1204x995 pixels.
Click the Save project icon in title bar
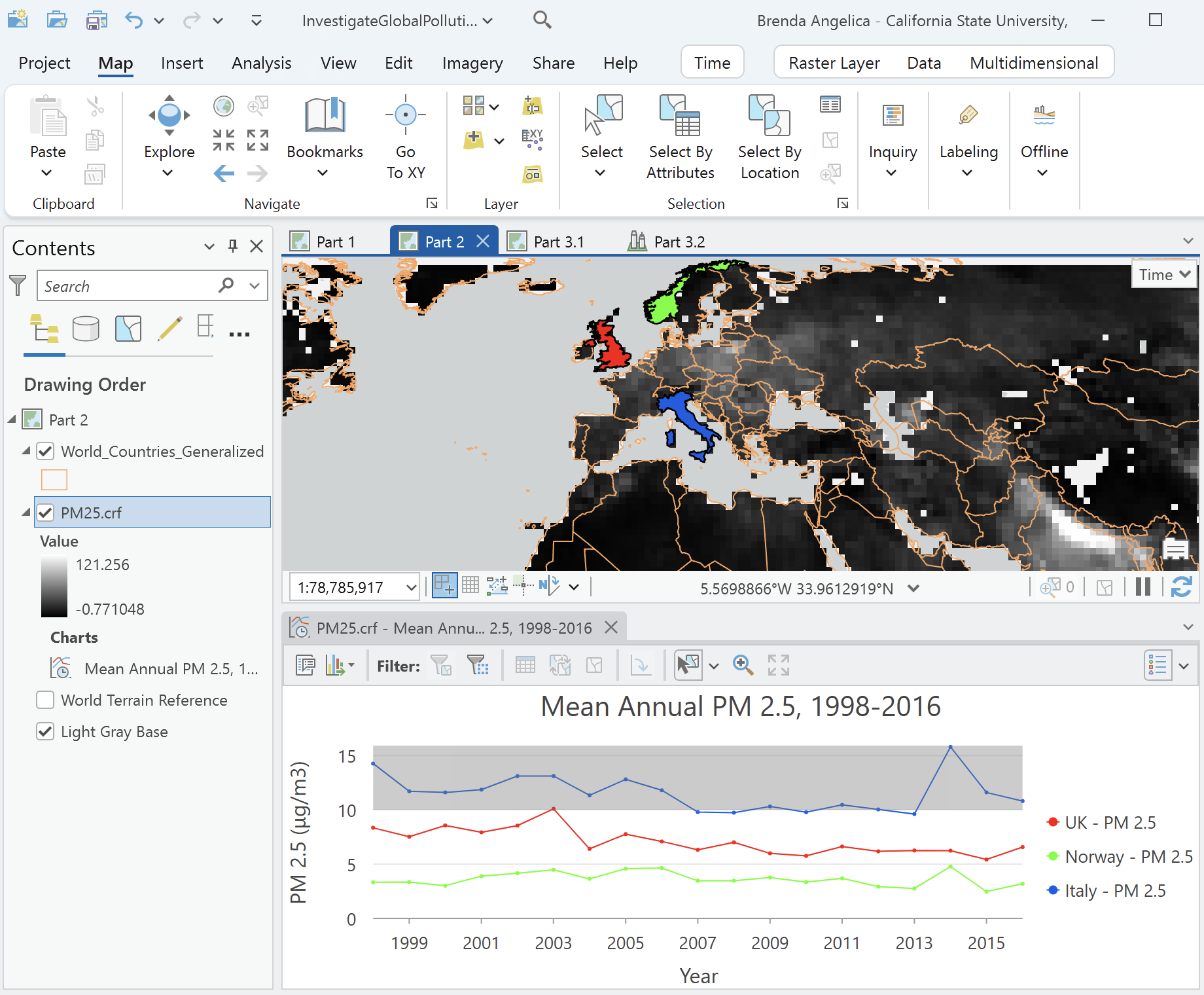(96, 20)
